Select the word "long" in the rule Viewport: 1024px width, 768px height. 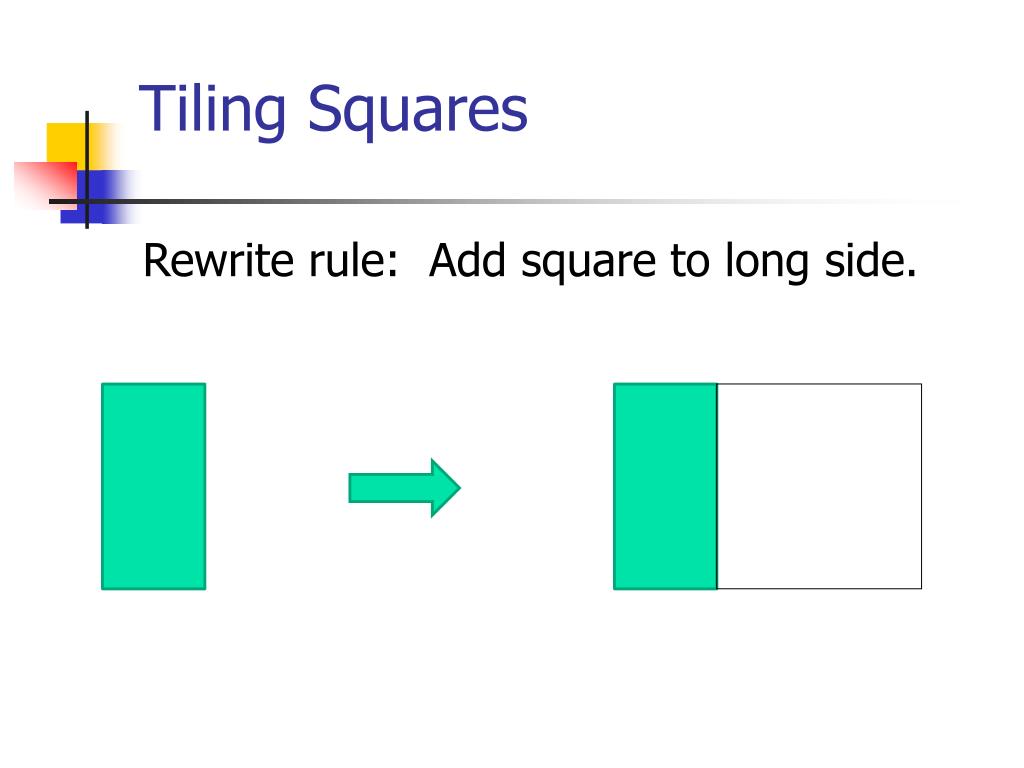pos(767,262)
